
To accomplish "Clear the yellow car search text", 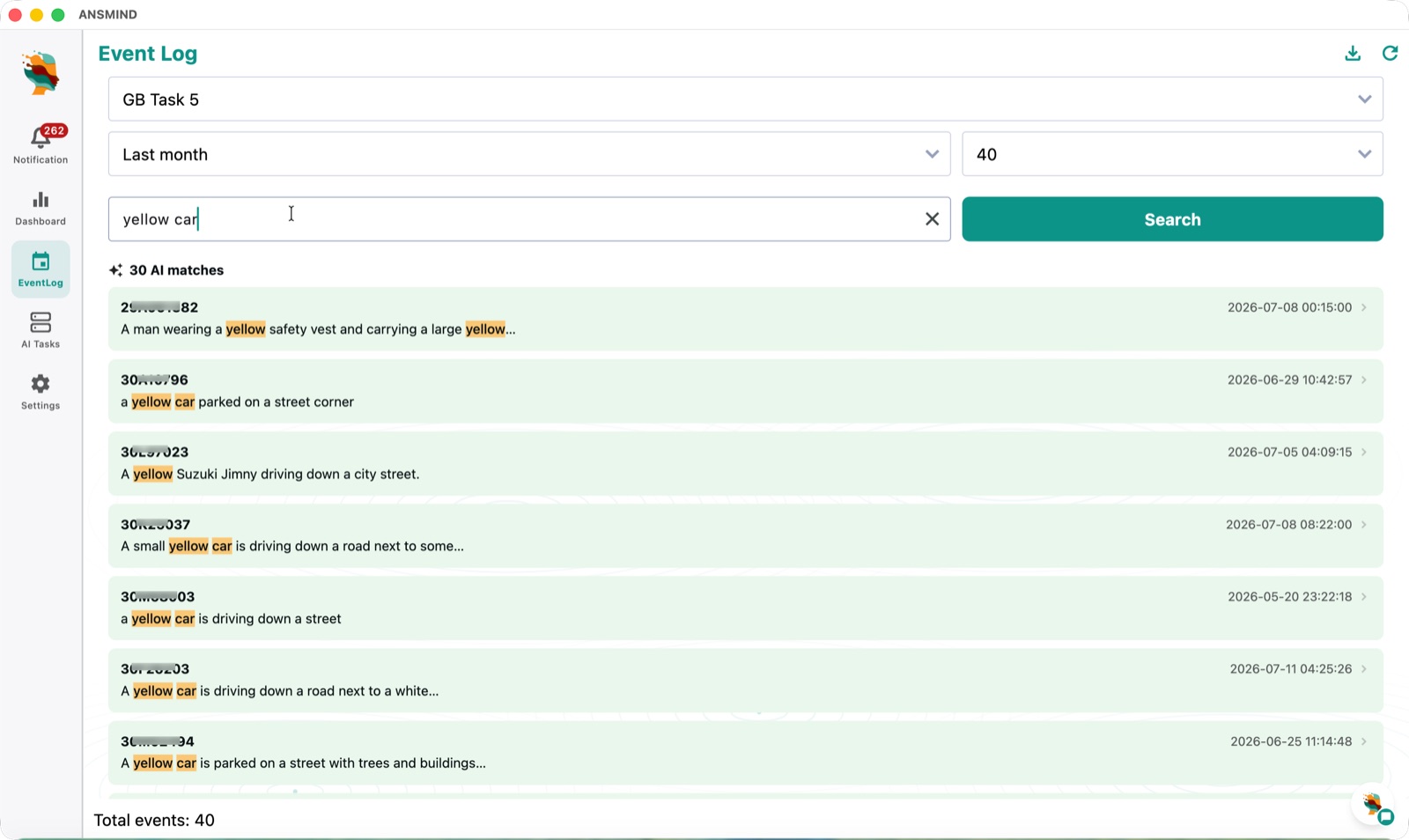I will tap(932, 219).
